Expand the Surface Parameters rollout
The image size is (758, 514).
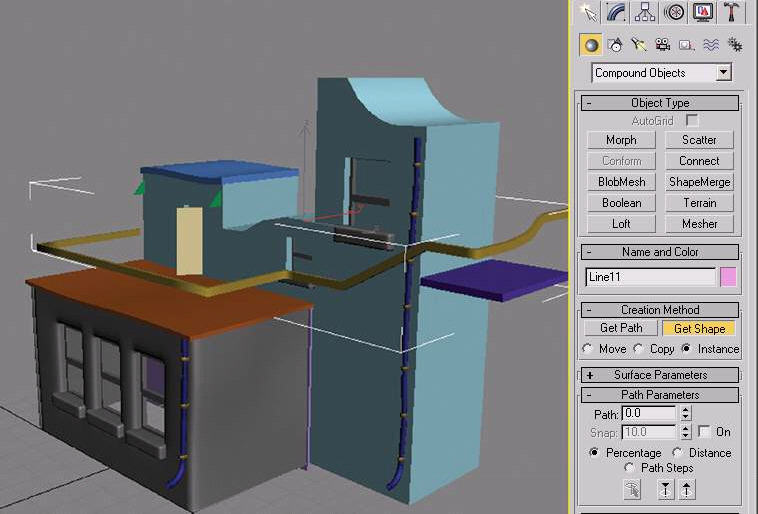[589, 375]
